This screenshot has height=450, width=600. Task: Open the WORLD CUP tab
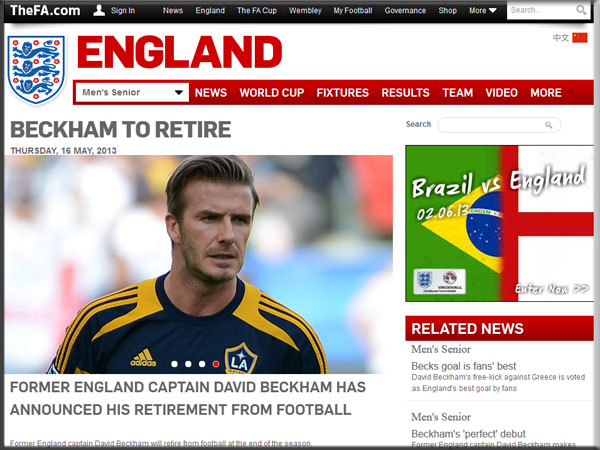[x=272, y=93]
